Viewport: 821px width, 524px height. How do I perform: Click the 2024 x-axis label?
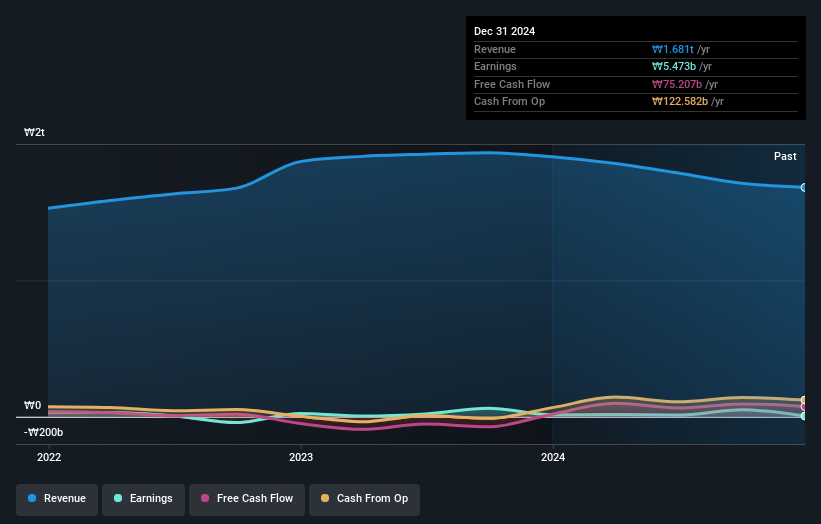(x=553, y=458)
